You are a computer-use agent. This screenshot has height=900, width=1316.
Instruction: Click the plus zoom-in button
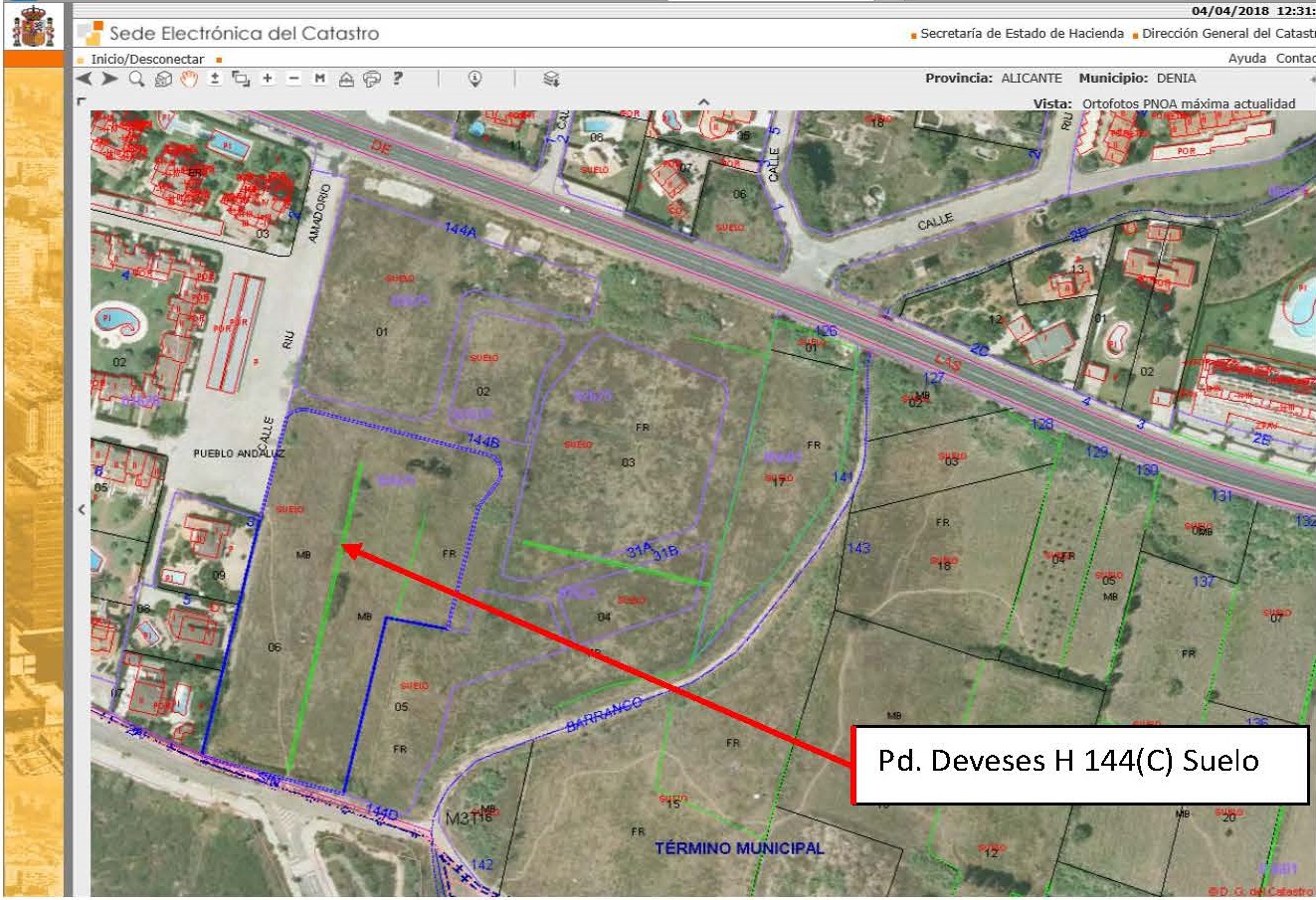[268, 79]
